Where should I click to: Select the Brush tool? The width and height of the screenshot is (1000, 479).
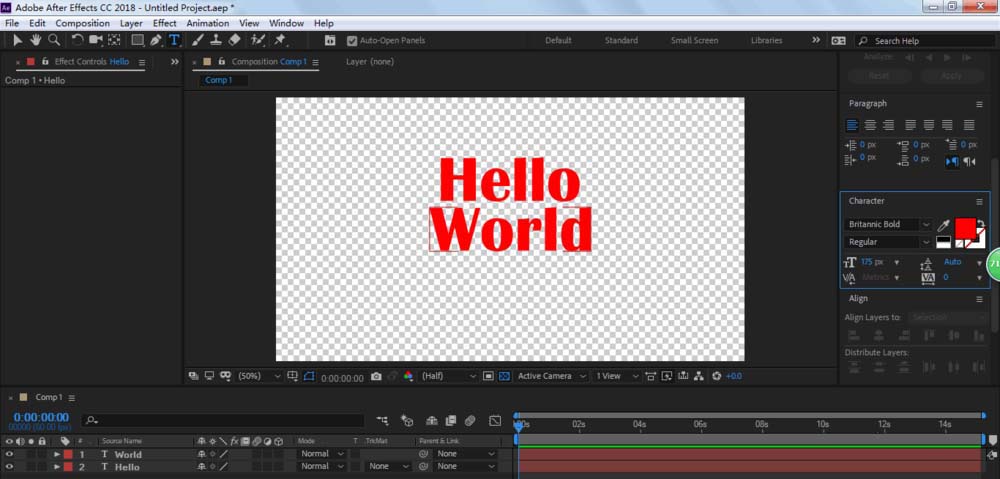pyautogui.click(x=197, y=41)
